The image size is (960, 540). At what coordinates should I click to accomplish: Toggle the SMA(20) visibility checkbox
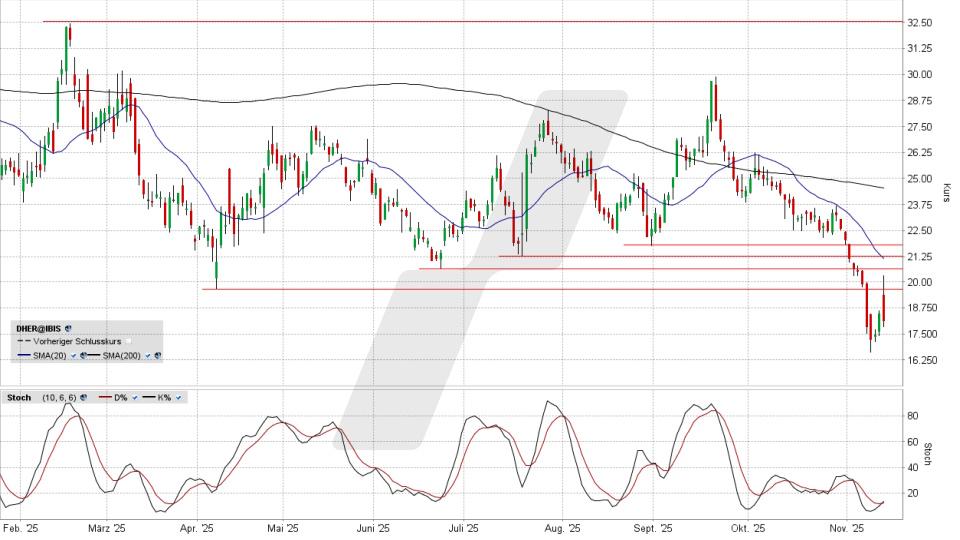pyautogui.click(x=72, y=355)
